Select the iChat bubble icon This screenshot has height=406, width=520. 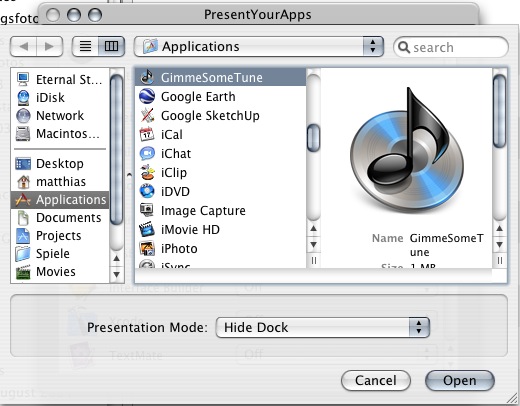(x=147, y=153)
